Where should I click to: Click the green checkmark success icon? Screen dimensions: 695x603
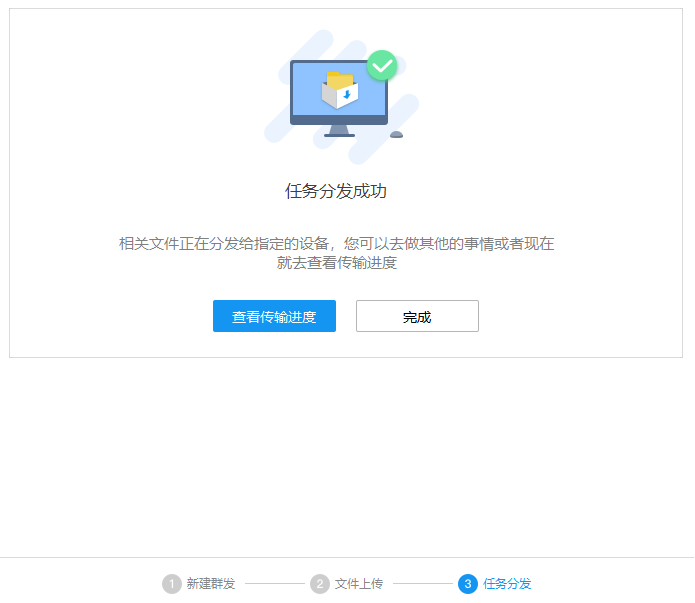pyautogui.click(x=382, y=65)
